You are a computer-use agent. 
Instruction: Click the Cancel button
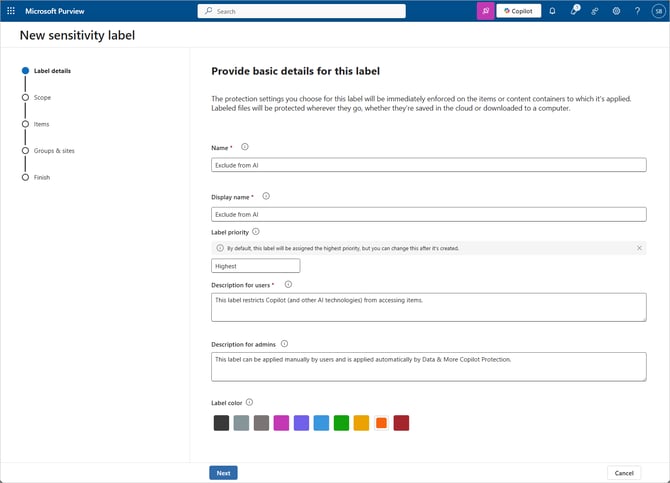point(624,473)
